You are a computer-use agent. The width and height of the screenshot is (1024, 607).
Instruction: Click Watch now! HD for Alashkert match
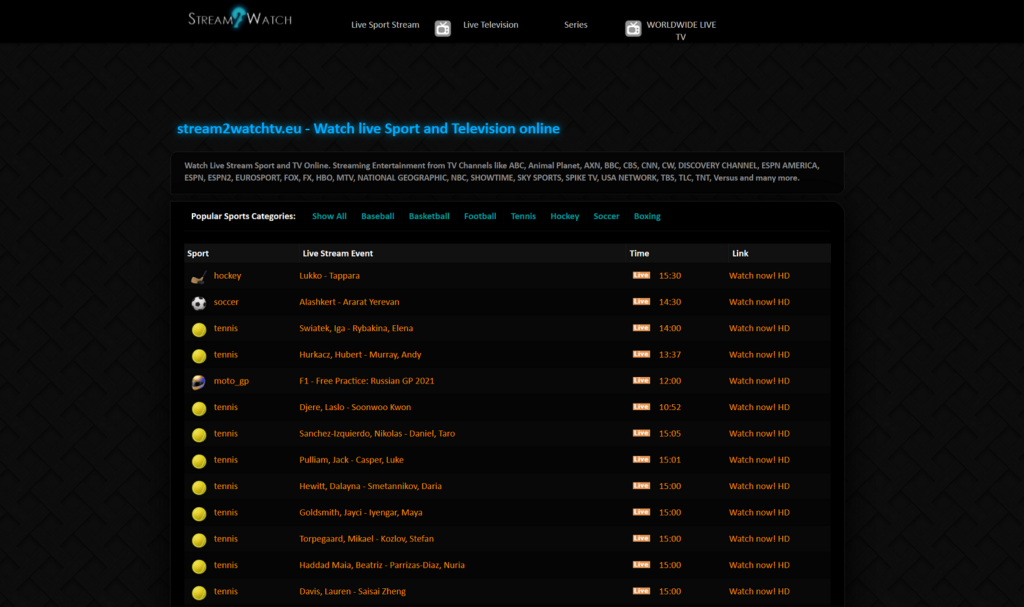click(x=759, y=302)
